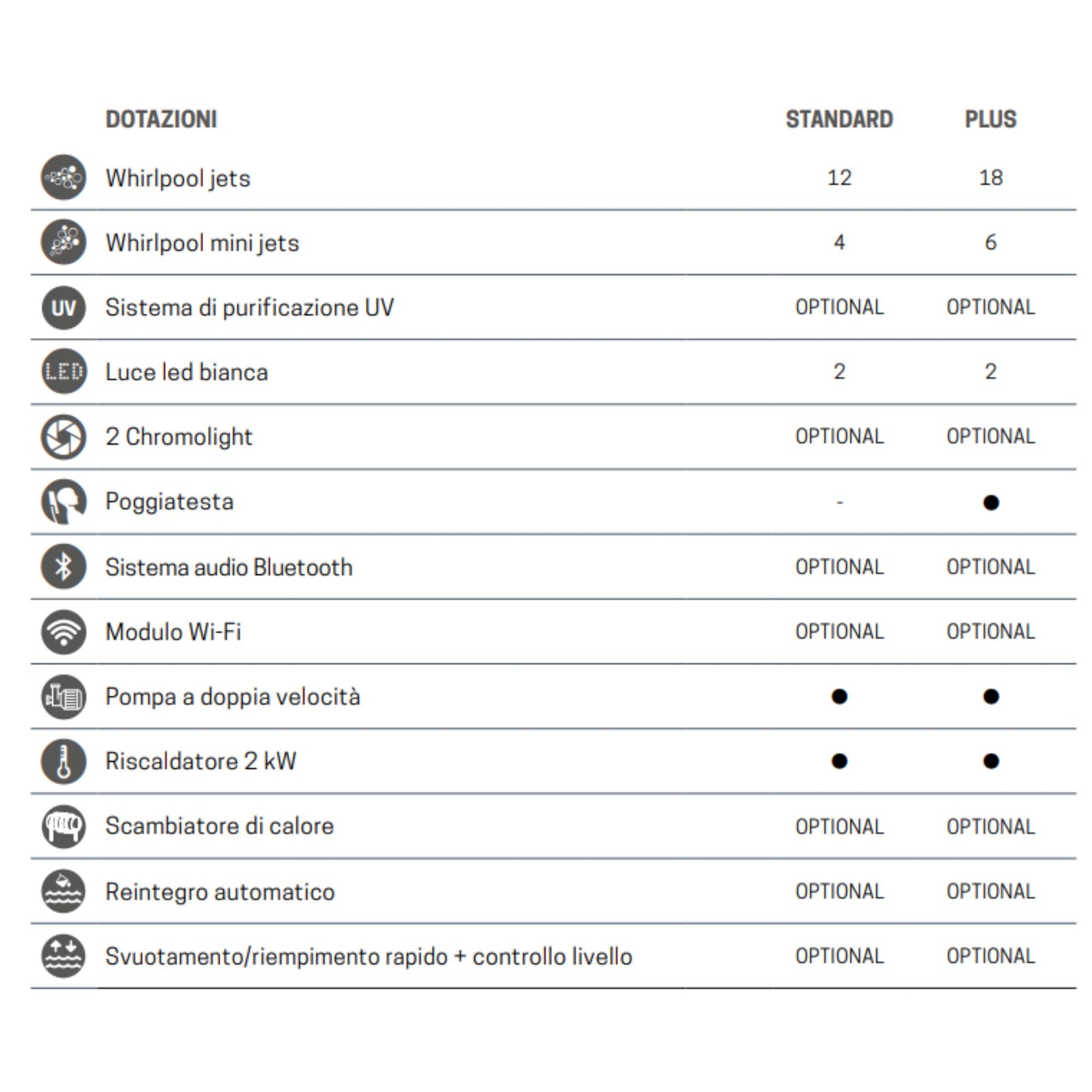
Task: Click the Riscaldatore 2 kW PLUS dot
Action: tap(991, 761)
